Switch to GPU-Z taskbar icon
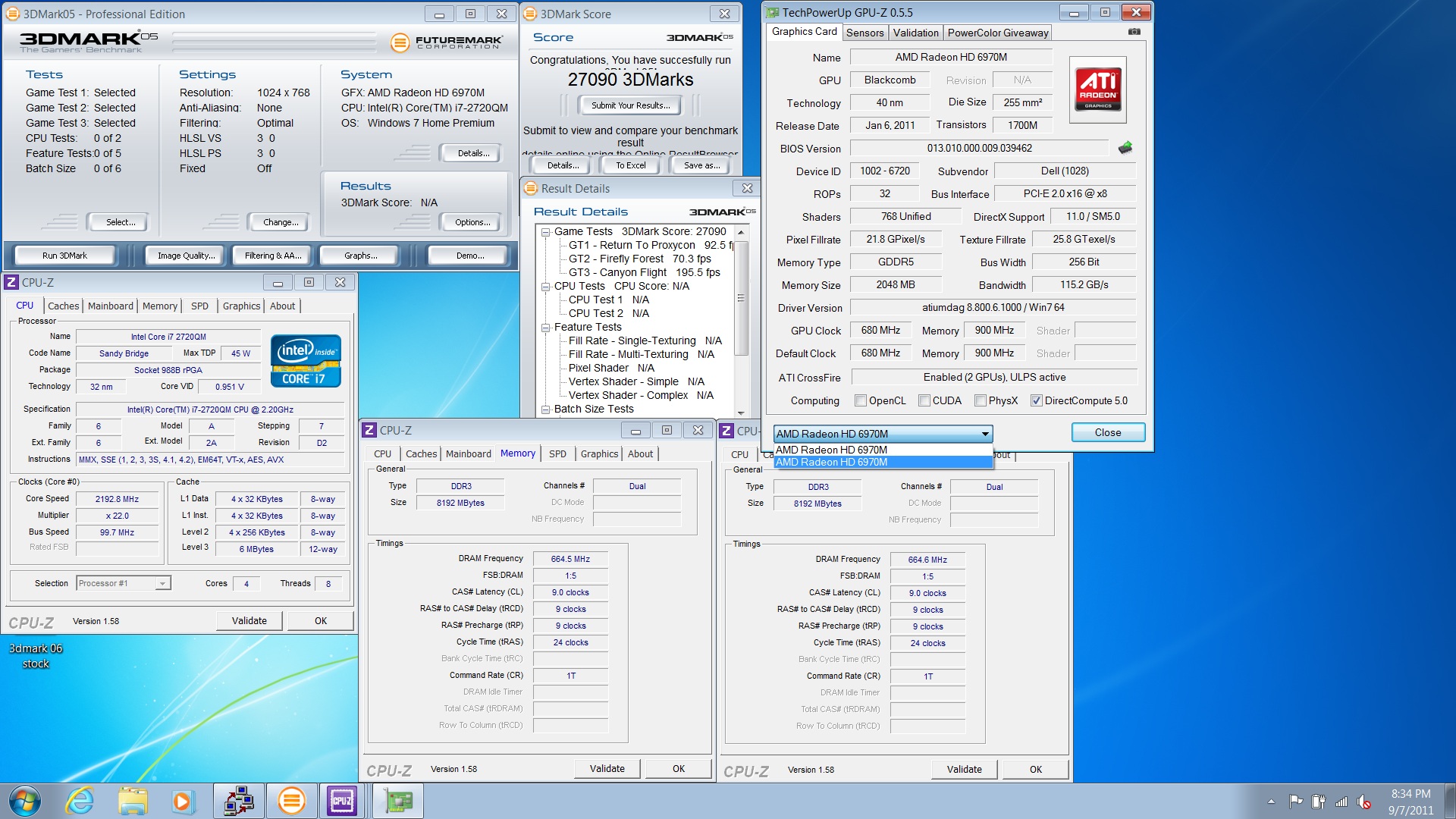Viewport: 1456px width, 819px height. [x=398, y=801]
